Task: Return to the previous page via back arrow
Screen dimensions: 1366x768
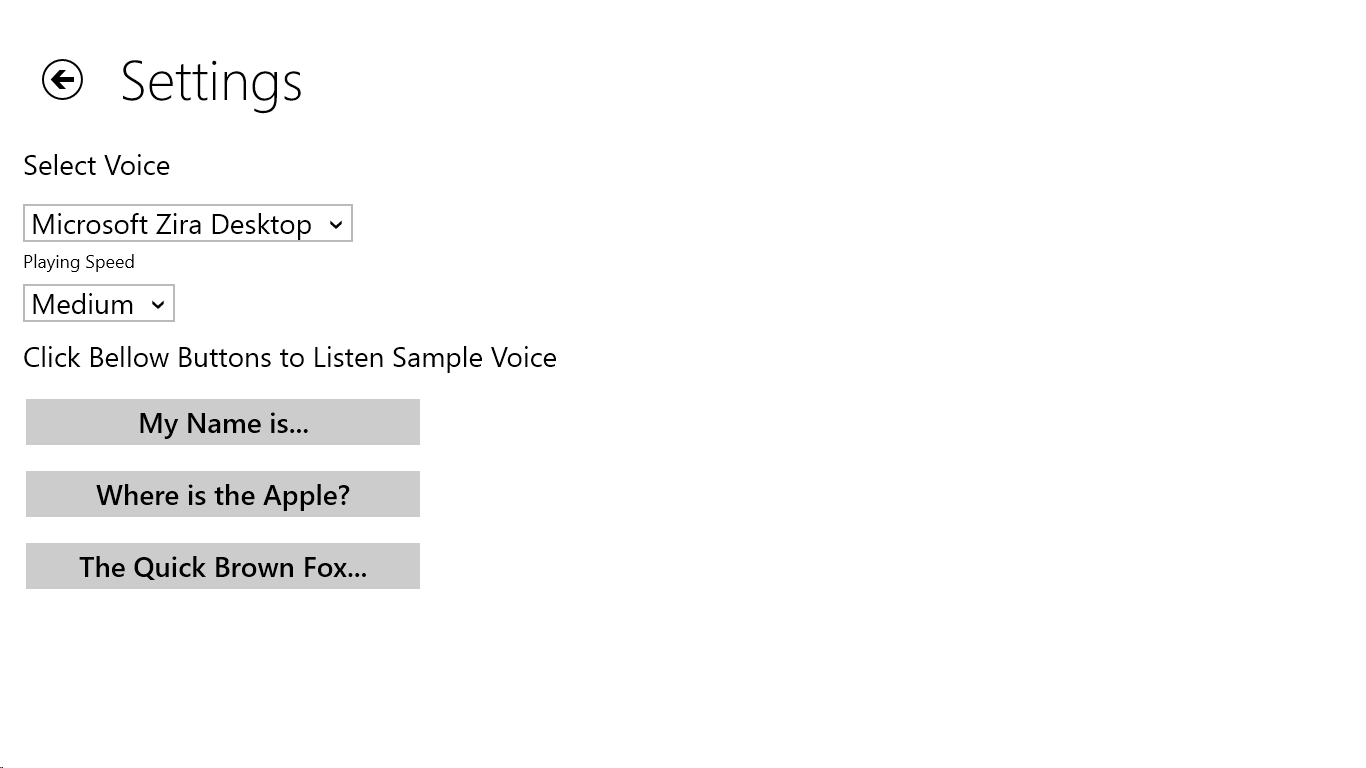Action: point(62,80)
